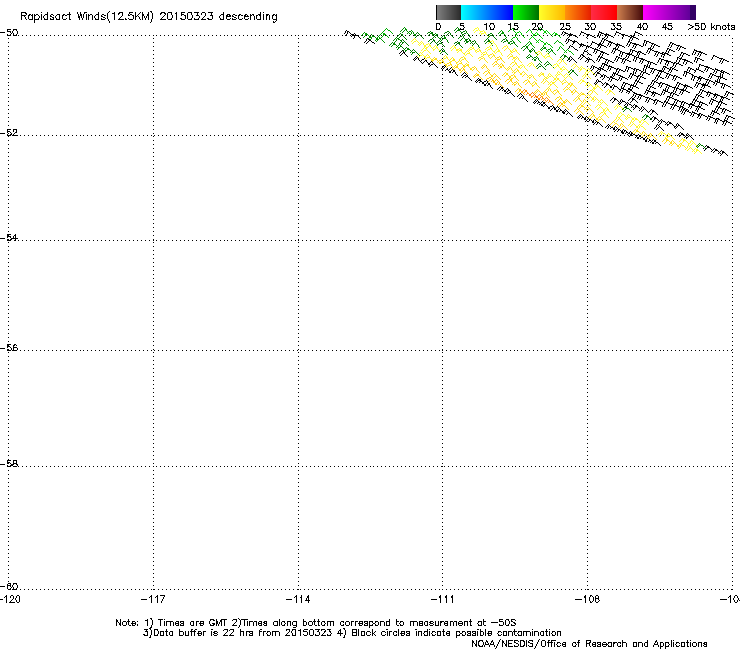The image size is (740, 650).
Task: Click the green 15-20 knots legend segment
Action: tap(526, 12)
